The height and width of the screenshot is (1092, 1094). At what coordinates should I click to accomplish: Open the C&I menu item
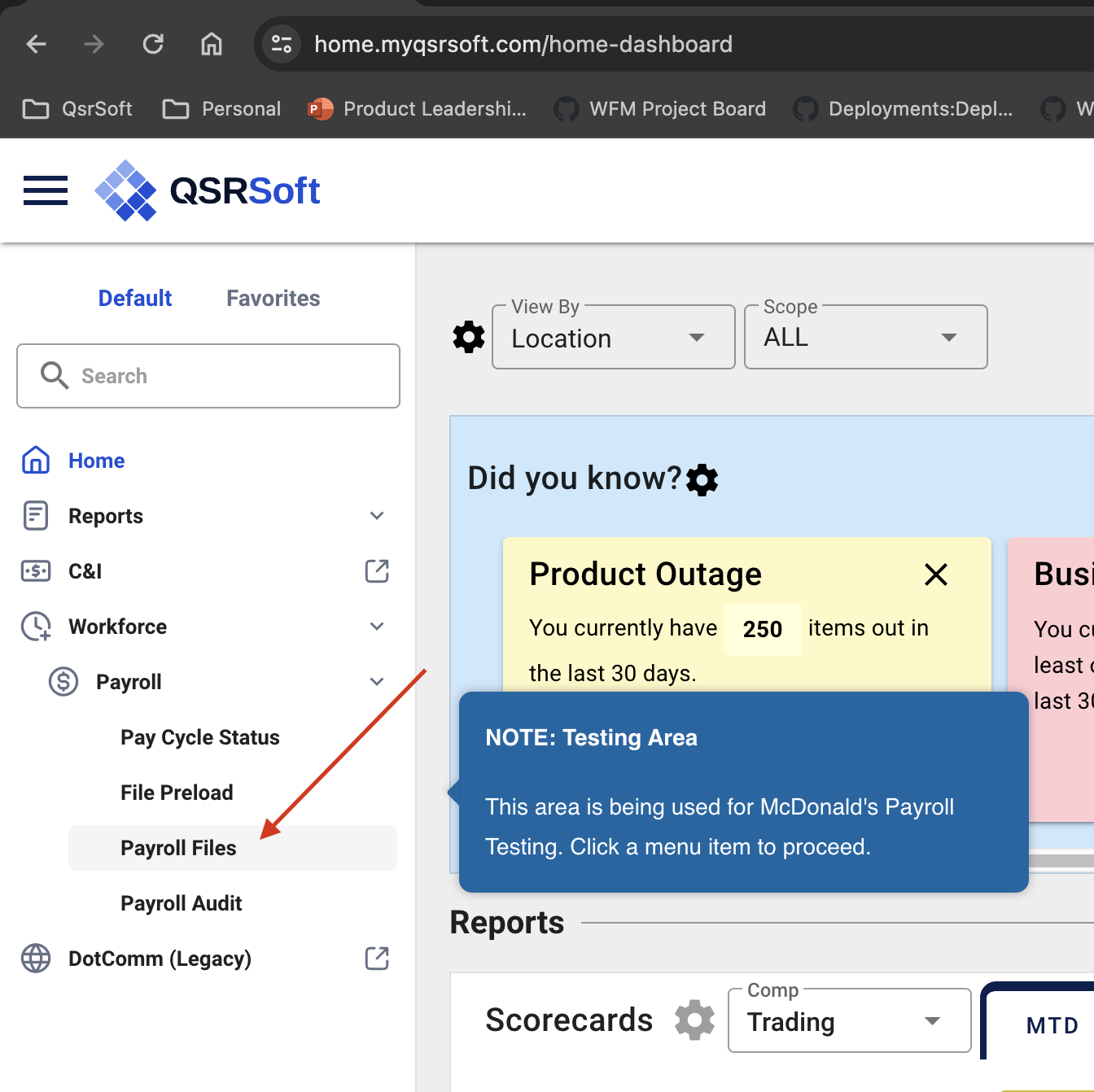85,571
